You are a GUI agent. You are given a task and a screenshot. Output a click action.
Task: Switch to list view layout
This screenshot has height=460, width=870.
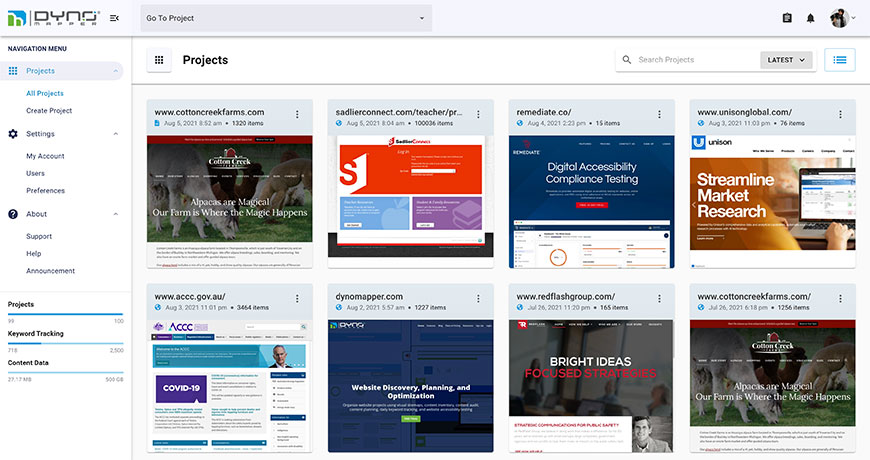click(x=840, y=60)
